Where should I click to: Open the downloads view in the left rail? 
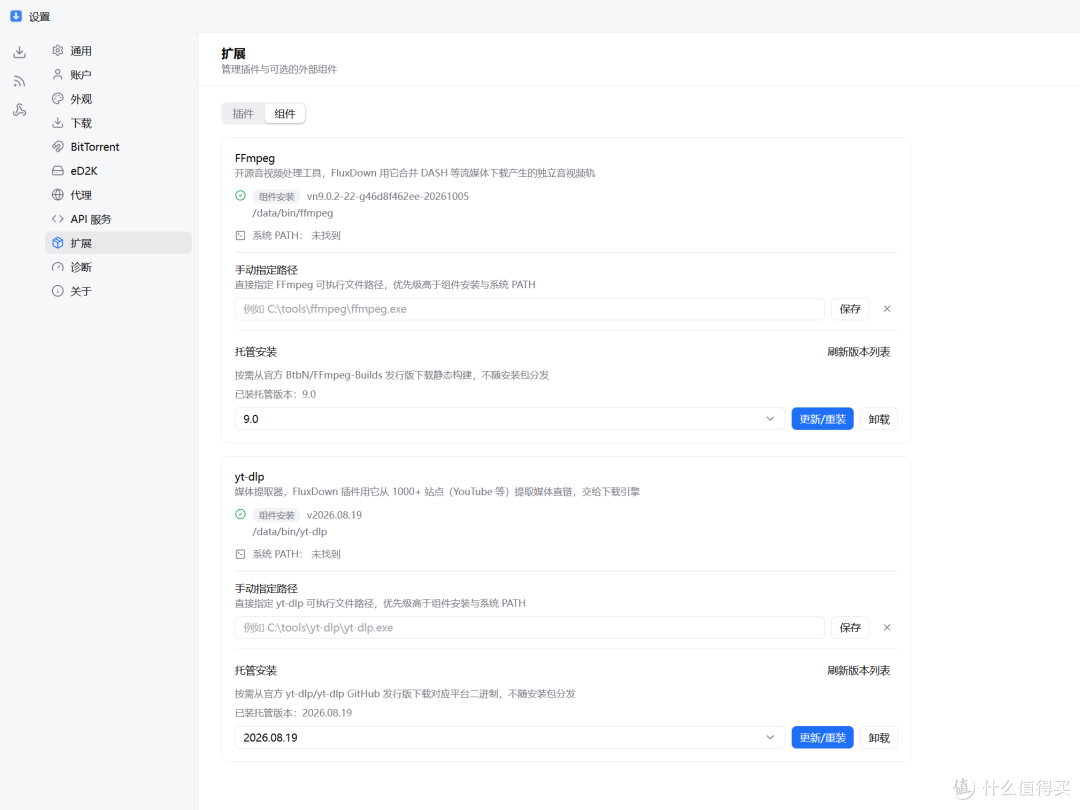pyautogui.click(x=19, y=52)
